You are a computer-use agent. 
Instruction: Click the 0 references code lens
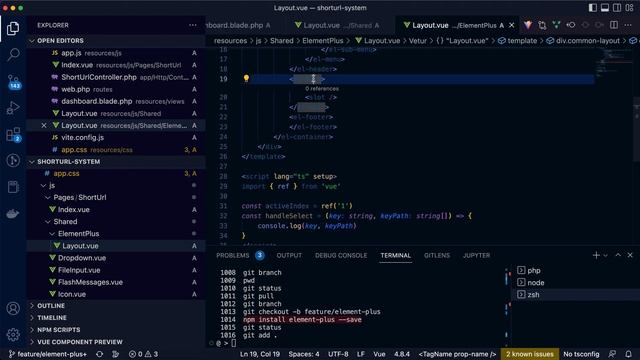click(322, 89)
